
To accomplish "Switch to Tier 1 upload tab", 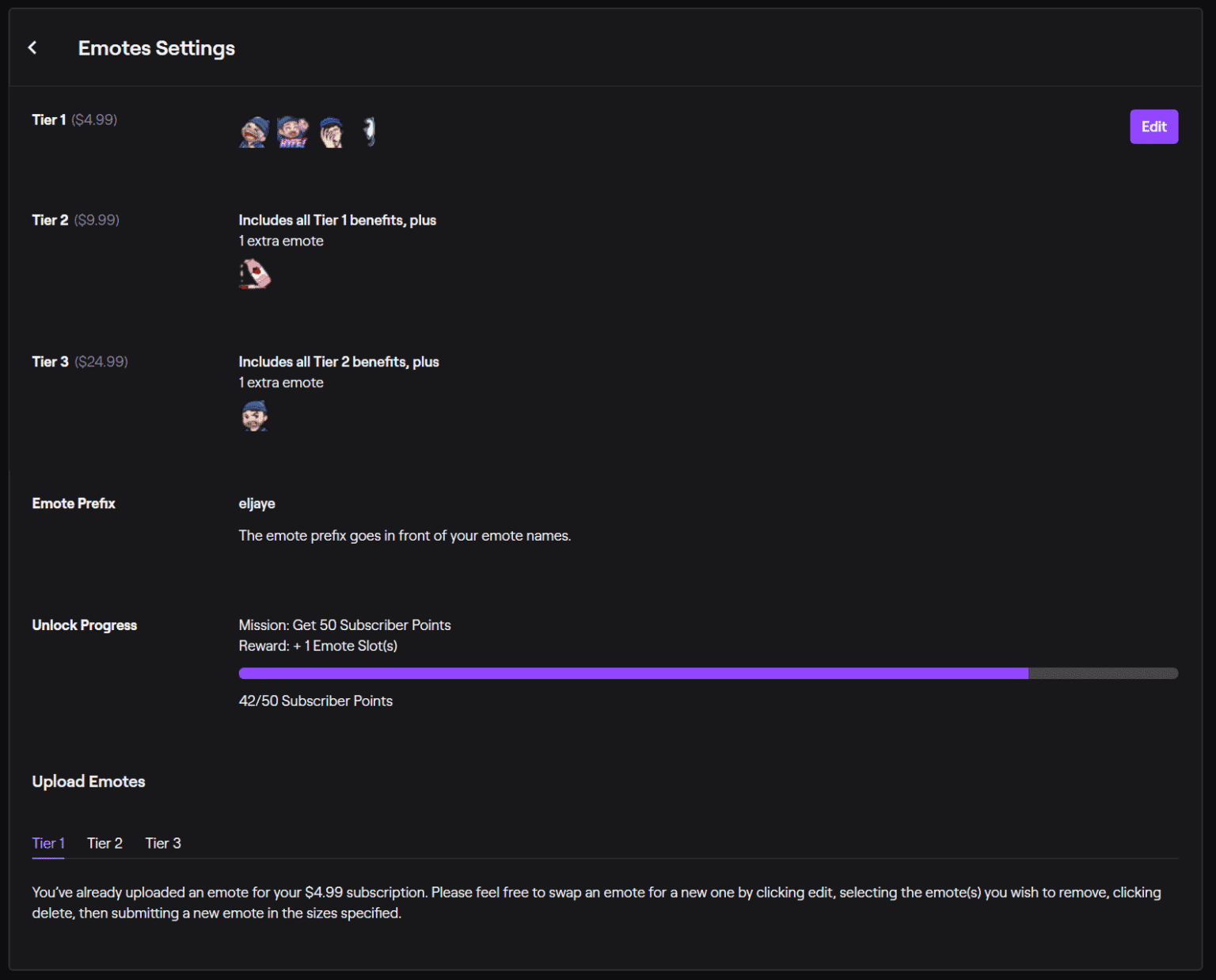I will point(48,843).
